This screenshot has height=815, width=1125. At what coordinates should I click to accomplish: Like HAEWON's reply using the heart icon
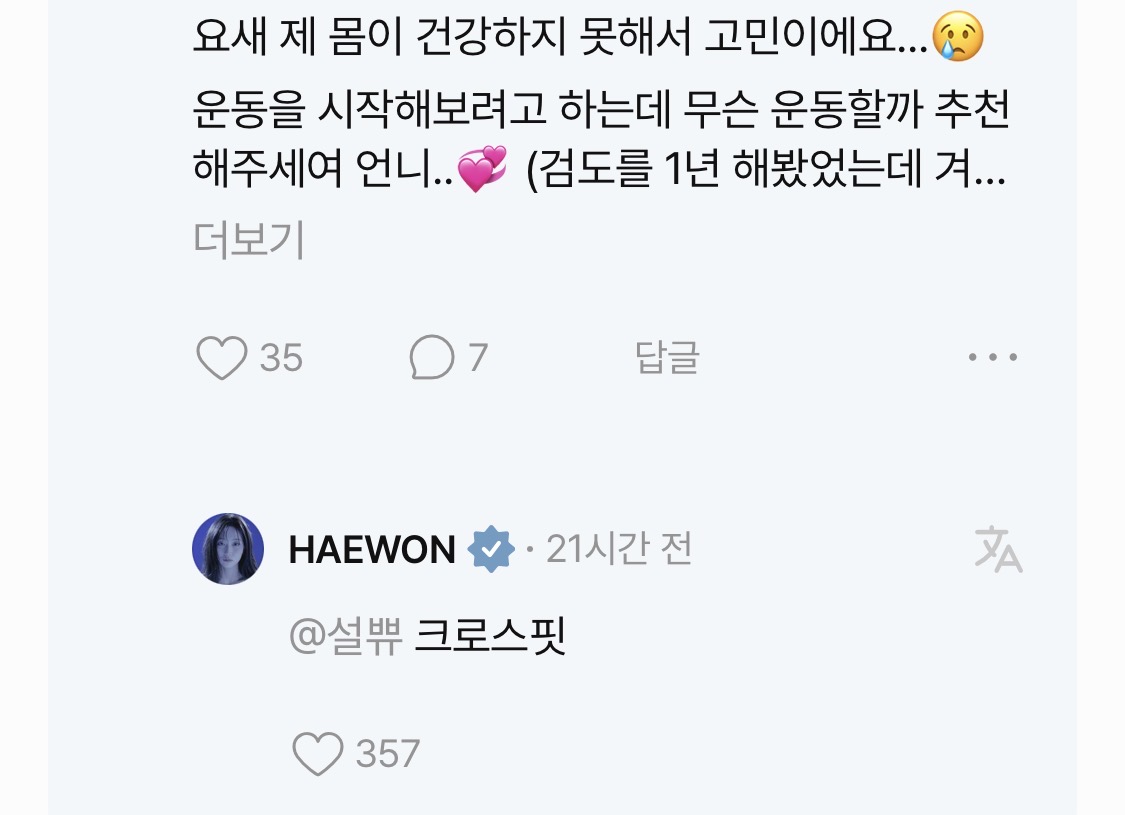point(318,753)
